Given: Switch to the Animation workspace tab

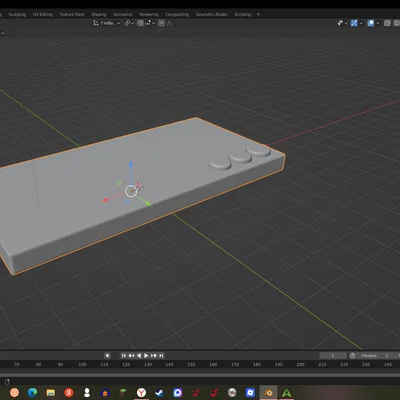Looking at the screenshot, I should 123,14.
